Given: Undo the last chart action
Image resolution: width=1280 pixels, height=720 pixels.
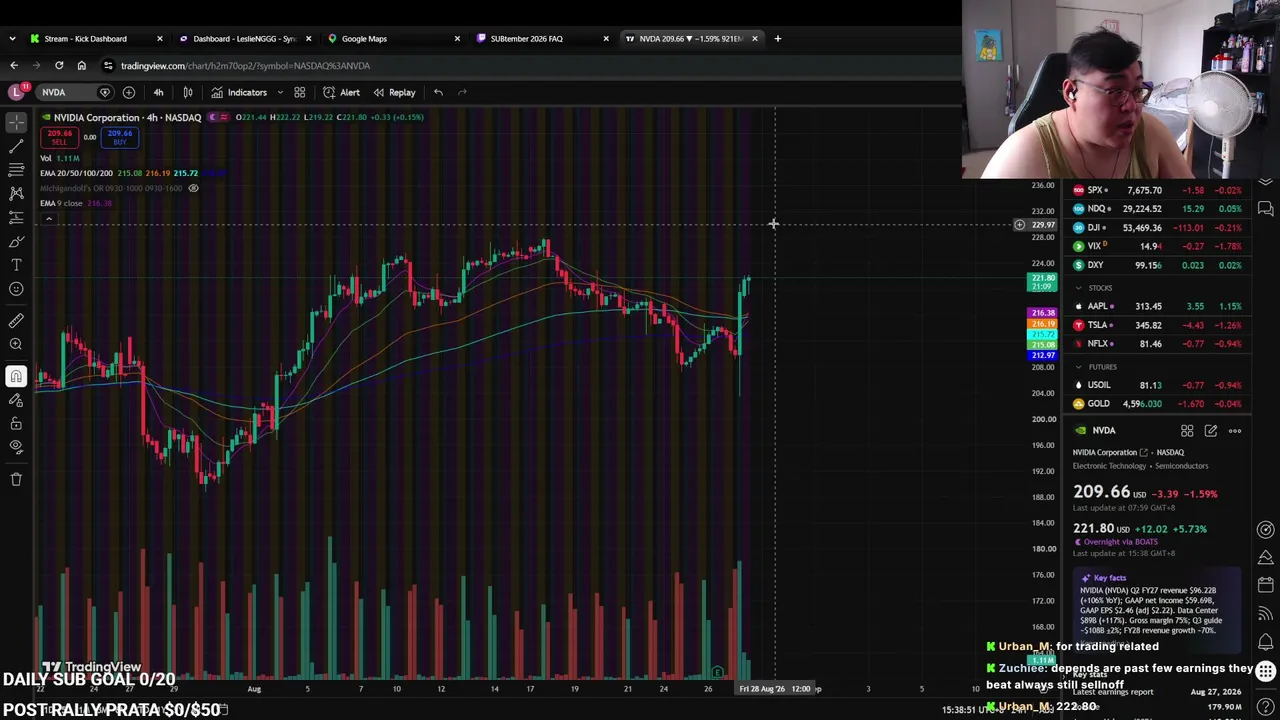Looking at the screenshot, I should [x=438, y=92].
